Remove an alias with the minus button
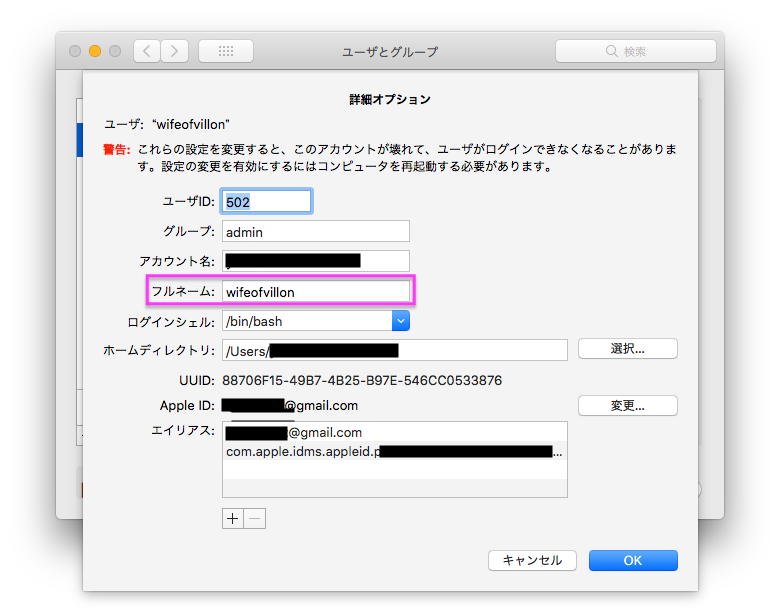 click(x=255, y=518)
